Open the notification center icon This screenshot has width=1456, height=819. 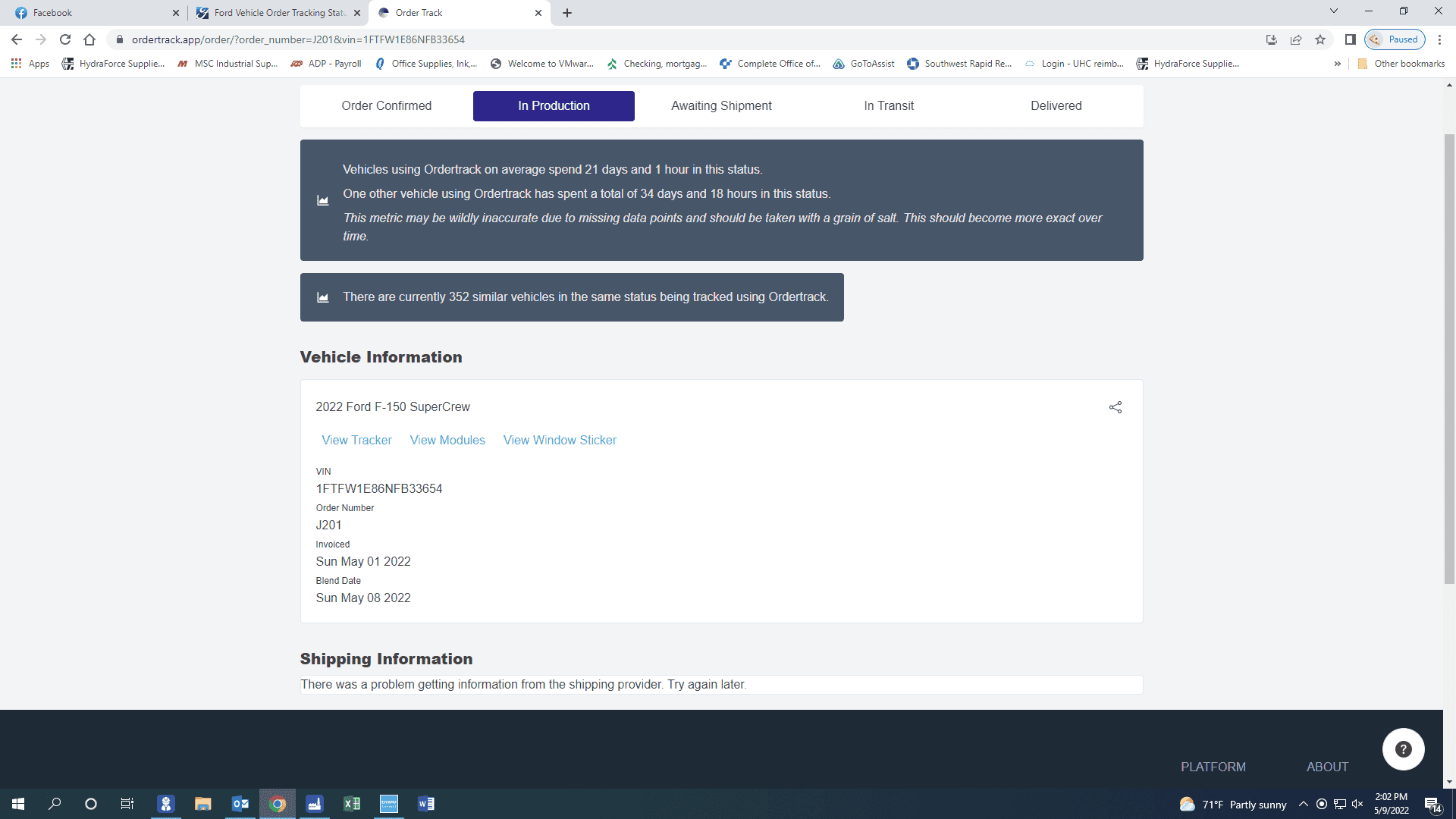coord(1432,805)
